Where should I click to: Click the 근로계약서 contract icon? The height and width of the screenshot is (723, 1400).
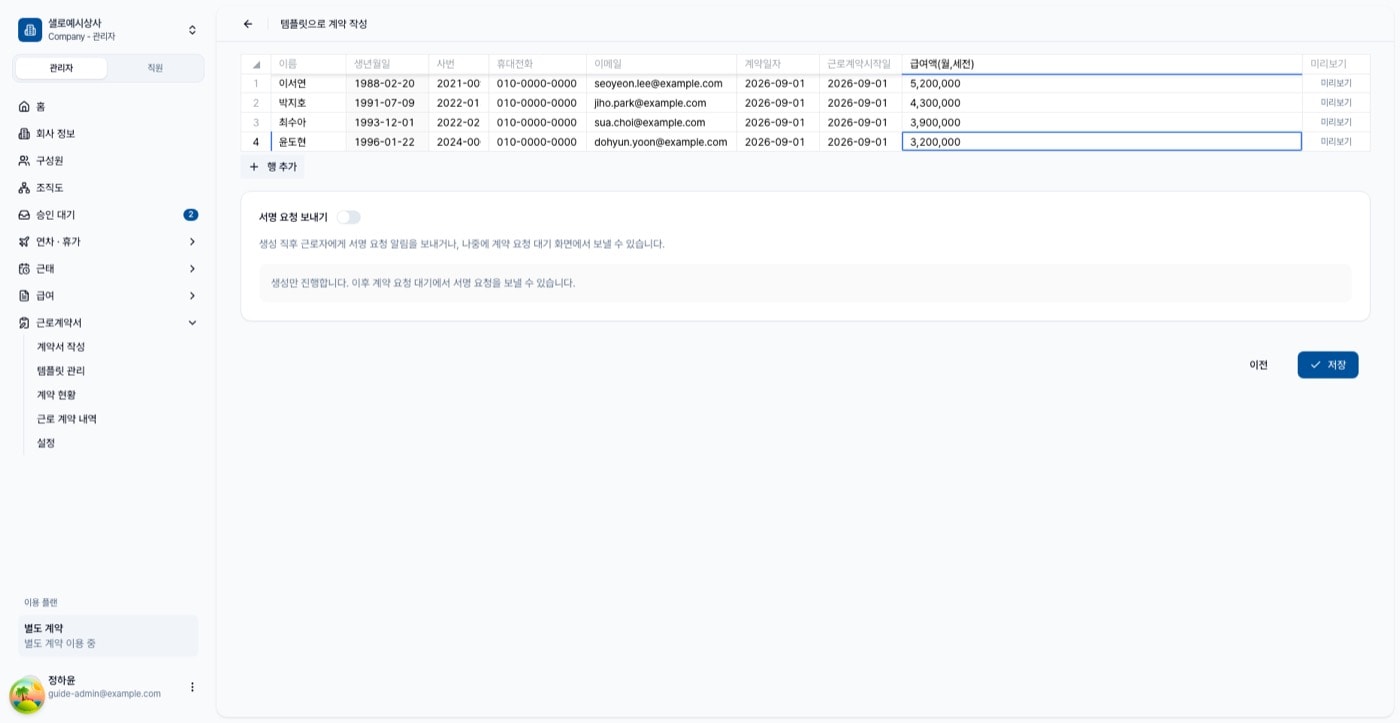click(x=25, y=322)
